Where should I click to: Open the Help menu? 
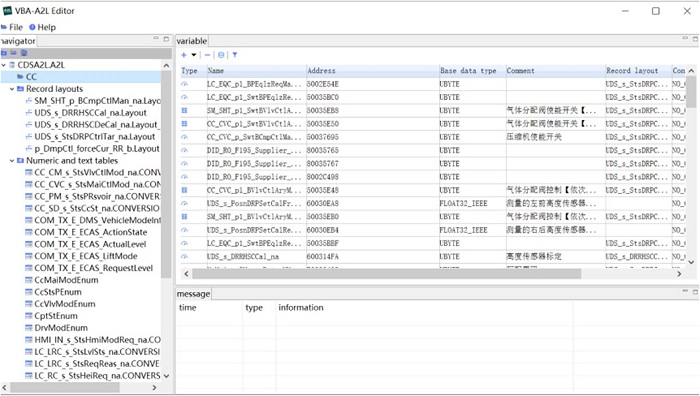43,27
